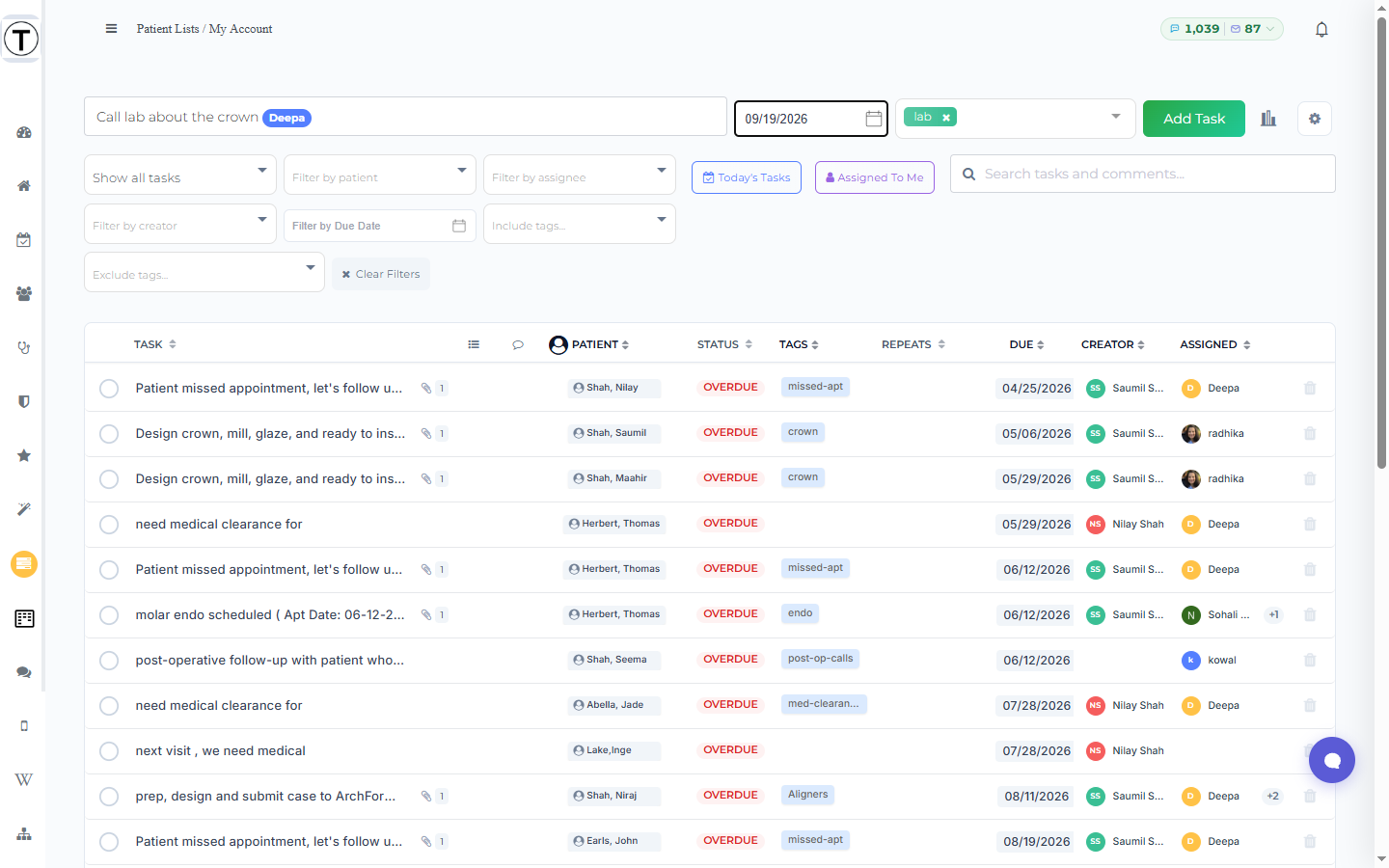Filter with the Today's Tasks button
1389x868 pixels.
click(747, 177)
